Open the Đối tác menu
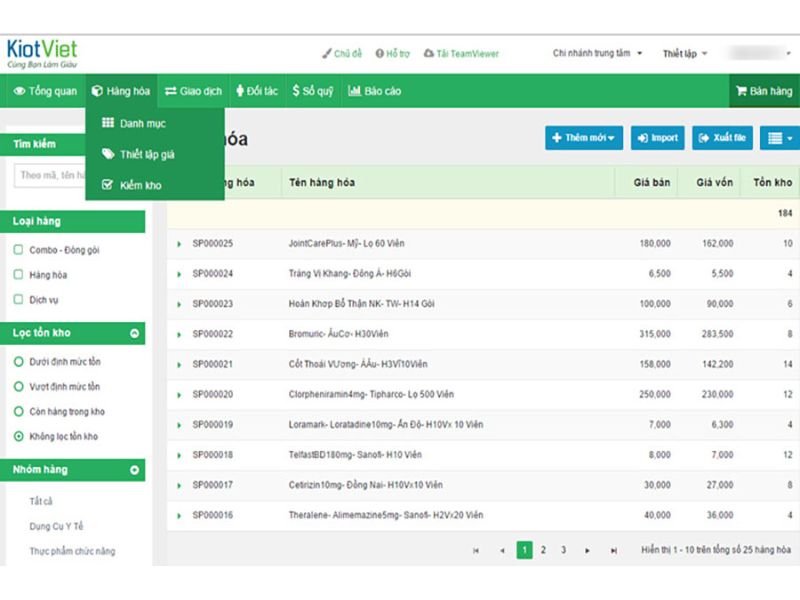This screenshot has height=600, width=800. coord(257,91)
